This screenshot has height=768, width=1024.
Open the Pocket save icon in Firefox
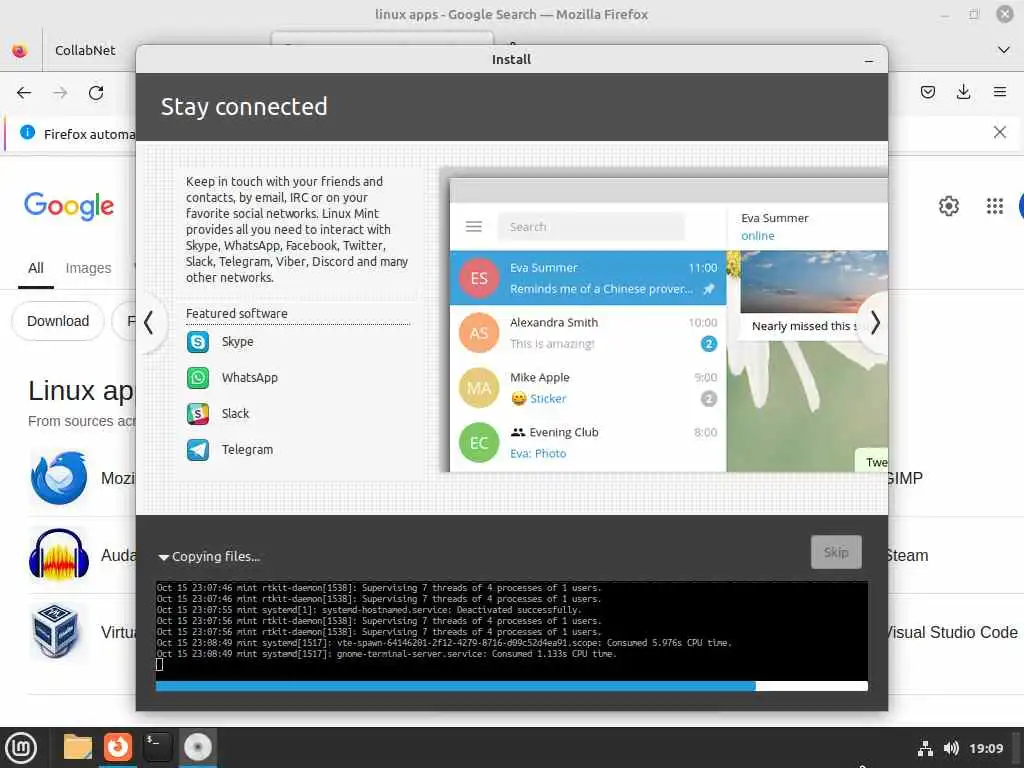927,92
